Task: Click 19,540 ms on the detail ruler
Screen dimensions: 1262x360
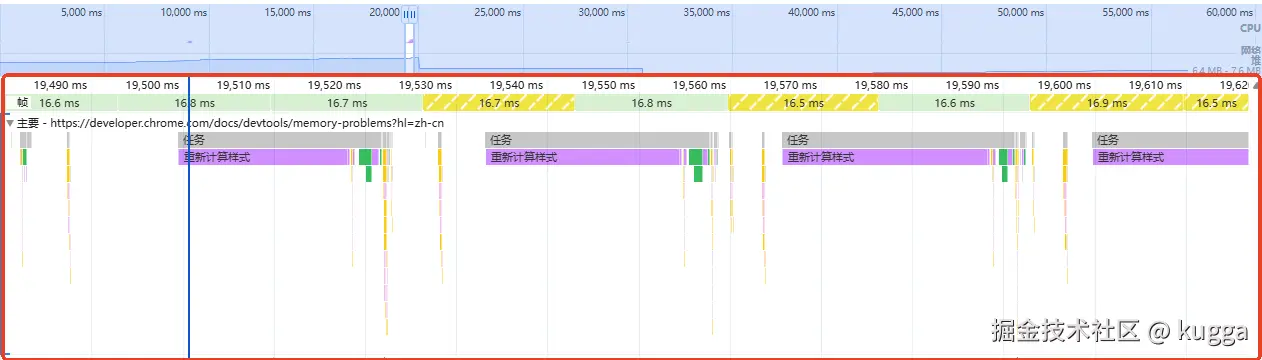Action: click(517, 85)
